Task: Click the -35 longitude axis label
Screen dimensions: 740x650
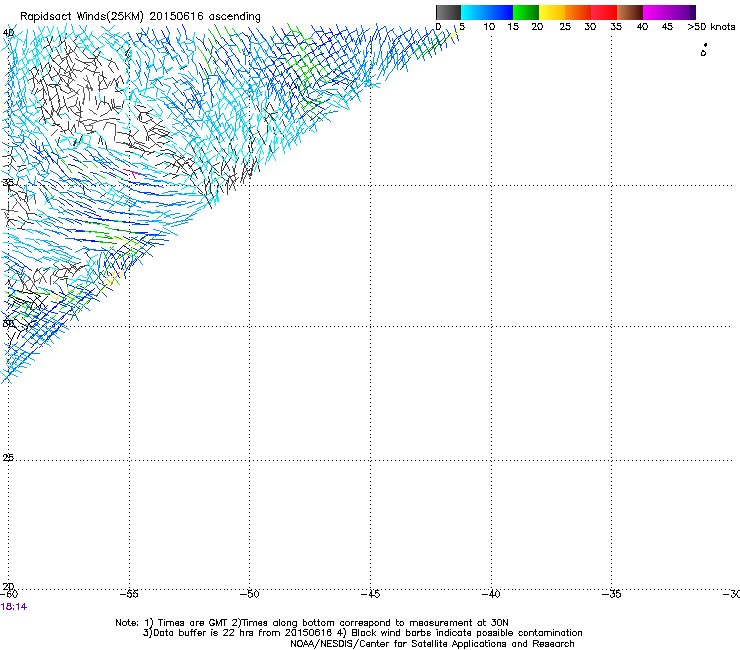Action: coord(612,594)
